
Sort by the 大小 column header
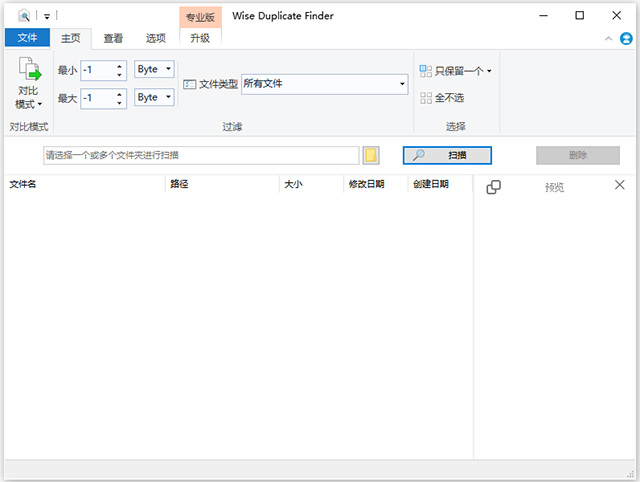(312, 184)
